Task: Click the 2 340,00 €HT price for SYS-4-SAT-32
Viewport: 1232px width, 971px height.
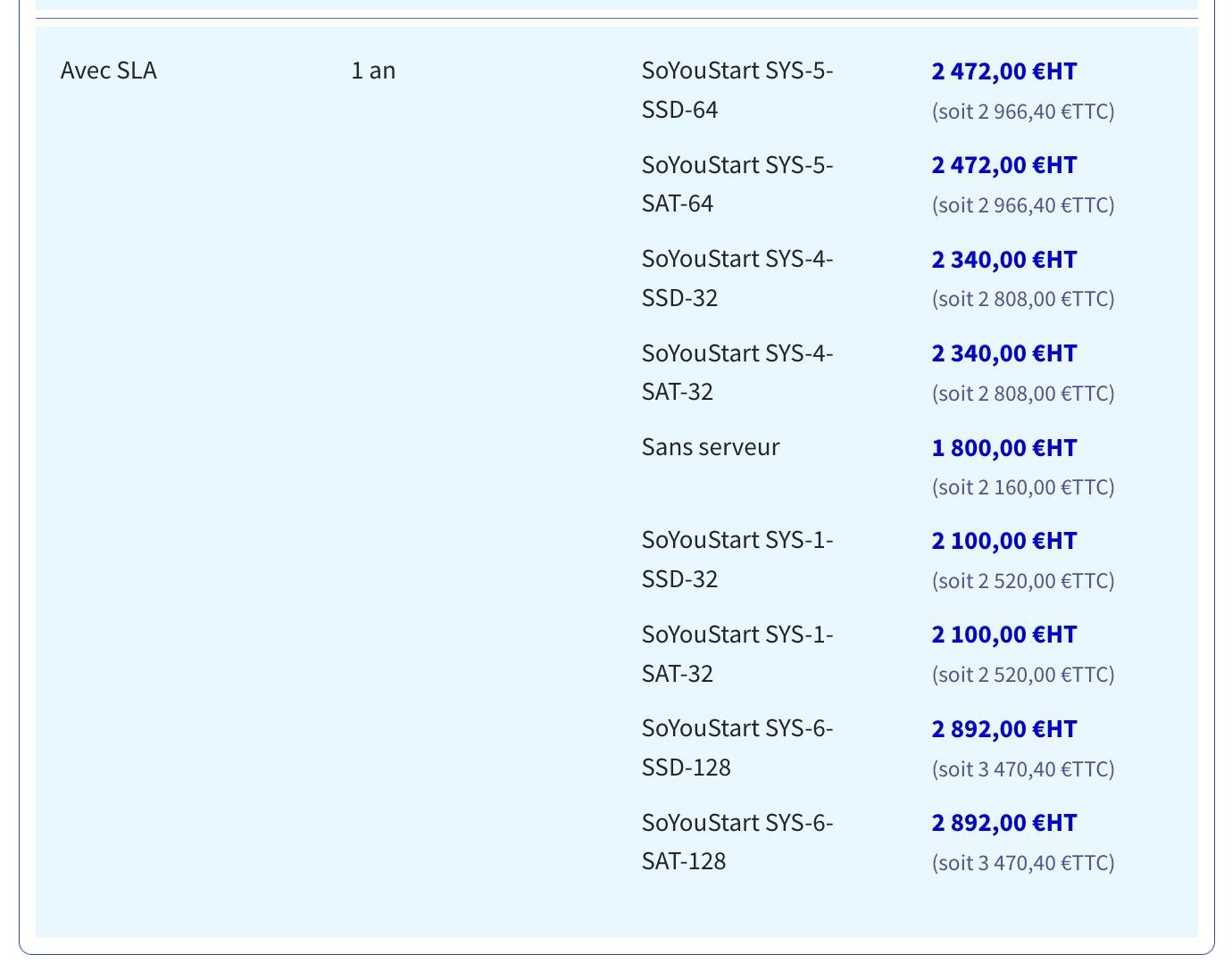Action: (1004, 353)
